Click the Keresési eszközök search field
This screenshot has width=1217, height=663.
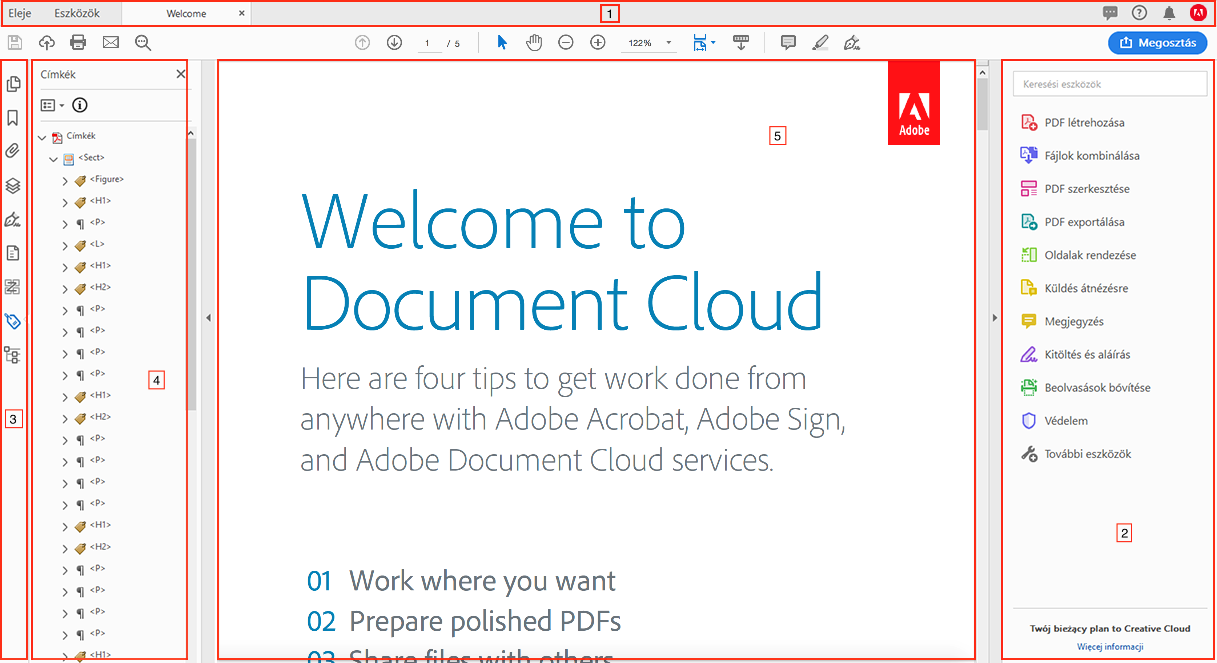[1109, 85]
